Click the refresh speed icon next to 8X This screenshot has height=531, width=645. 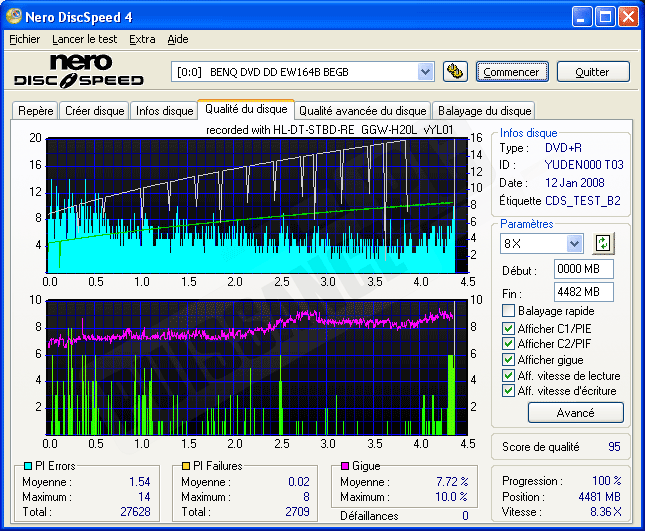[602, 243]
